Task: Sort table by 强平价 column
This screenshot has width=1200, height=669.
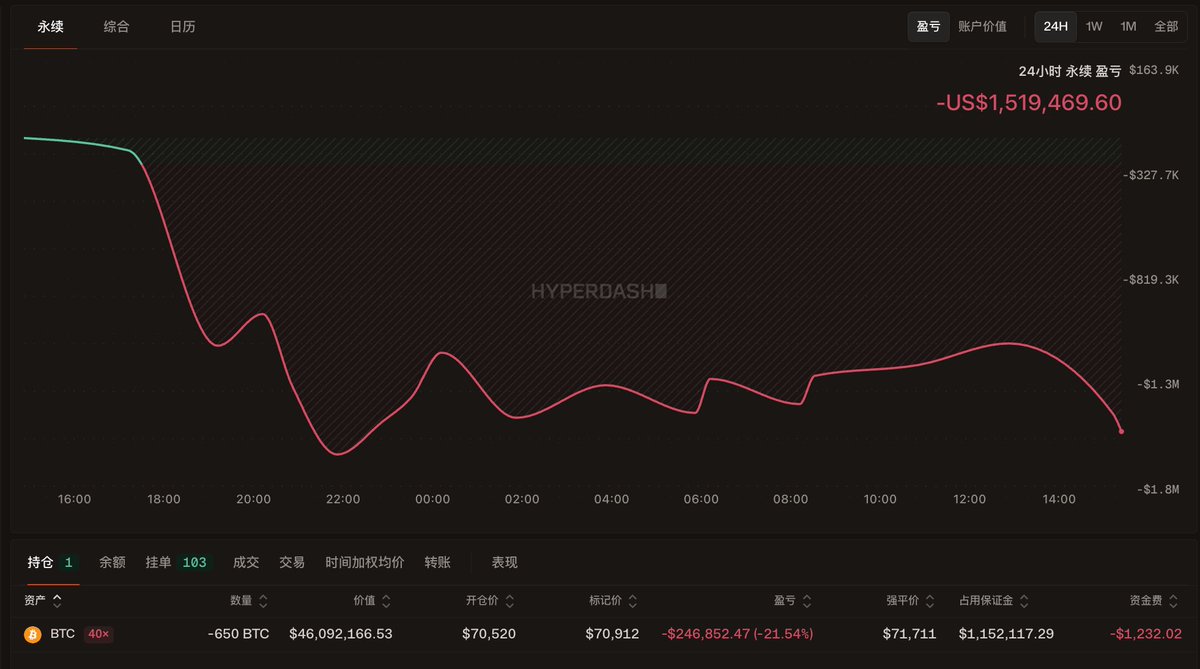Action: coord(912,601)
